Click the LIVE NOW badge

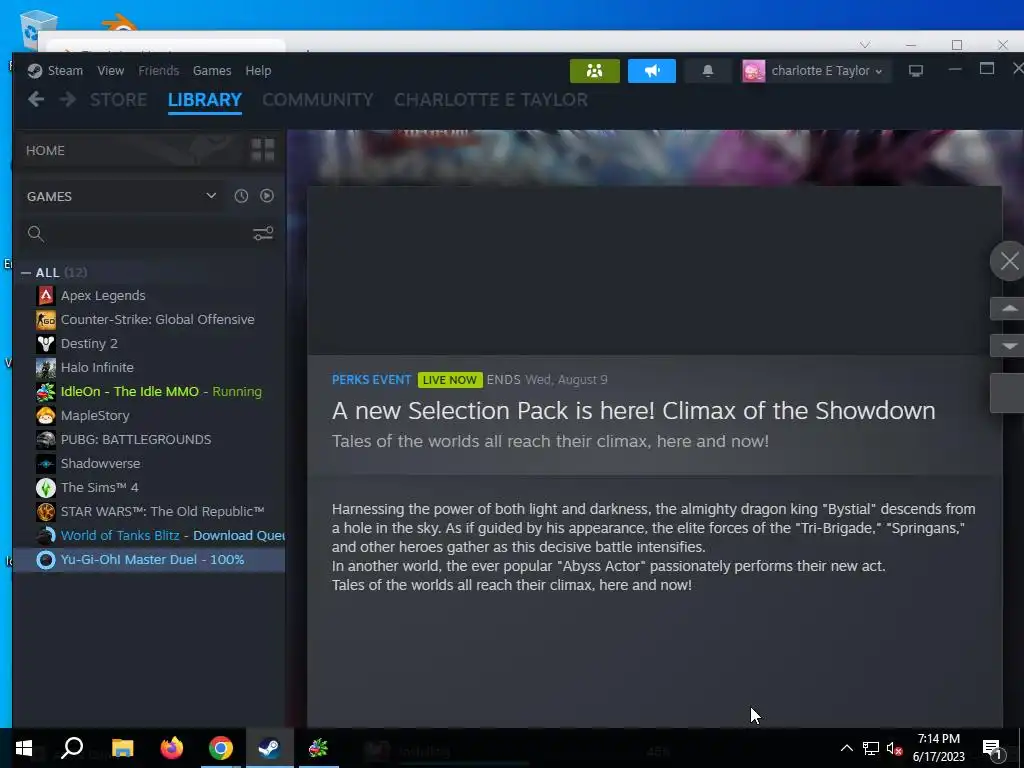pyautogui.click(x=450, y=380)
